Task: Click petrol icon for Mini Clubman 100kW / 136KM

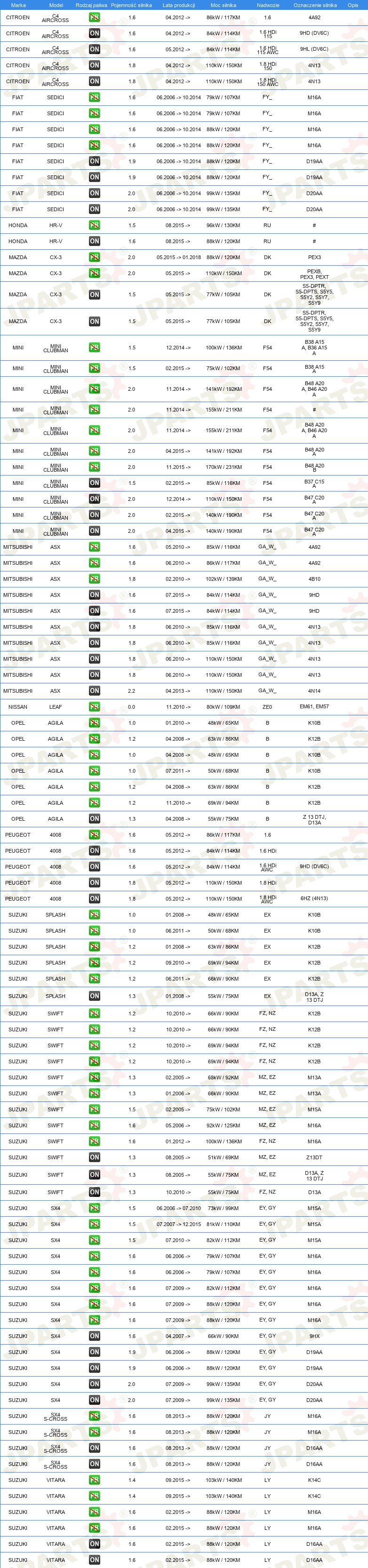Action: [x=95, y=348]
